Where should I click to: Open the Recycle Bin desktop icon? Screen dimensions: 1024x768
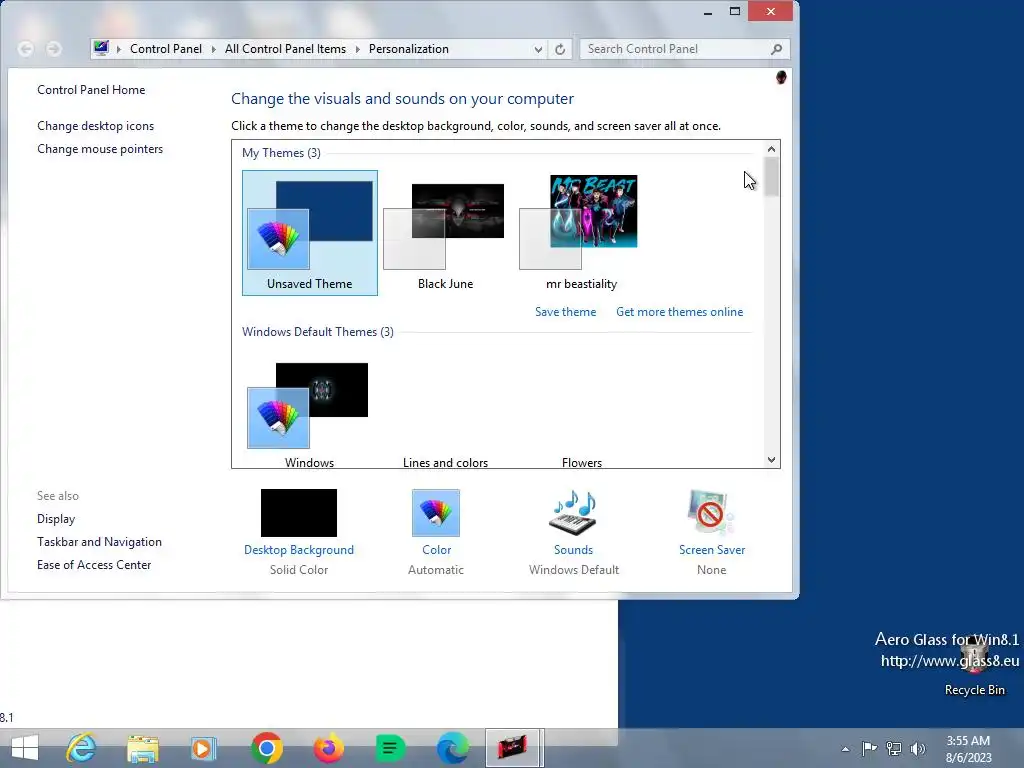coord(974,666)
